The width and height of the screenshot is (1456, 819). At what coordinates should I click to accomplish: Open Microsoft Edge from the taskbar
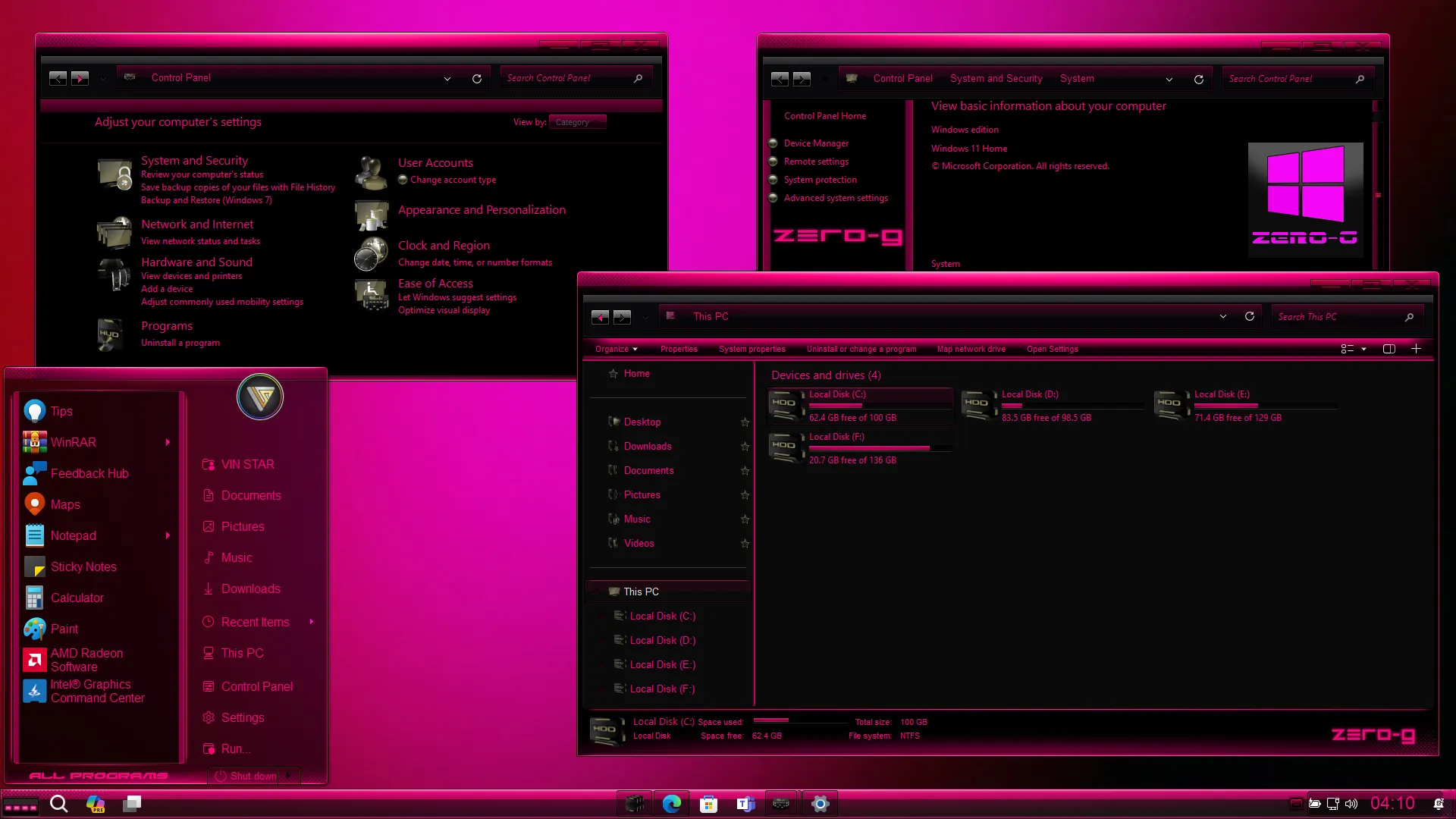672,803
